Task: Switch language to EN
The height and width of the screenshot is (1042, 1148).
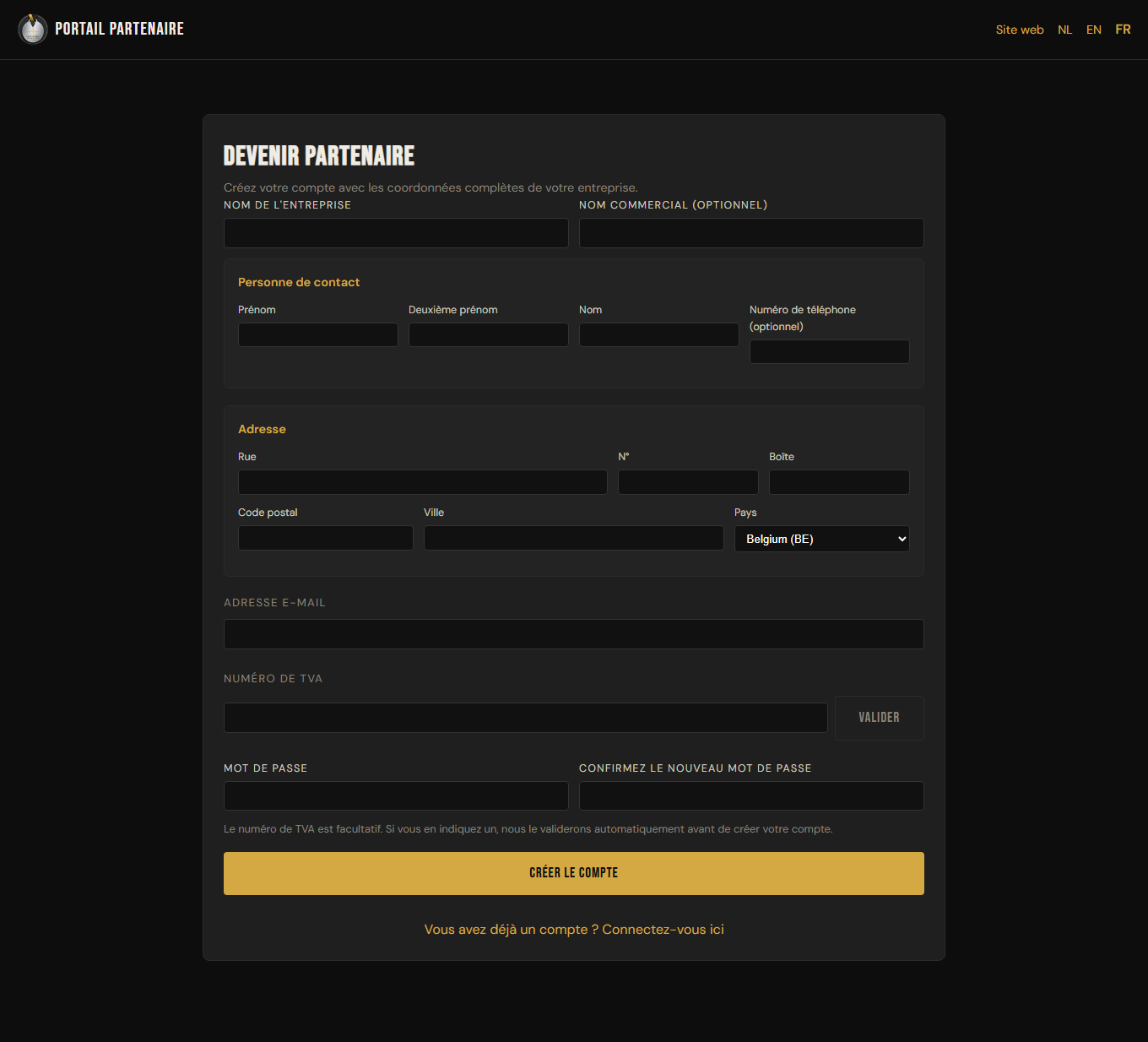Action: tap(1093, 30)
